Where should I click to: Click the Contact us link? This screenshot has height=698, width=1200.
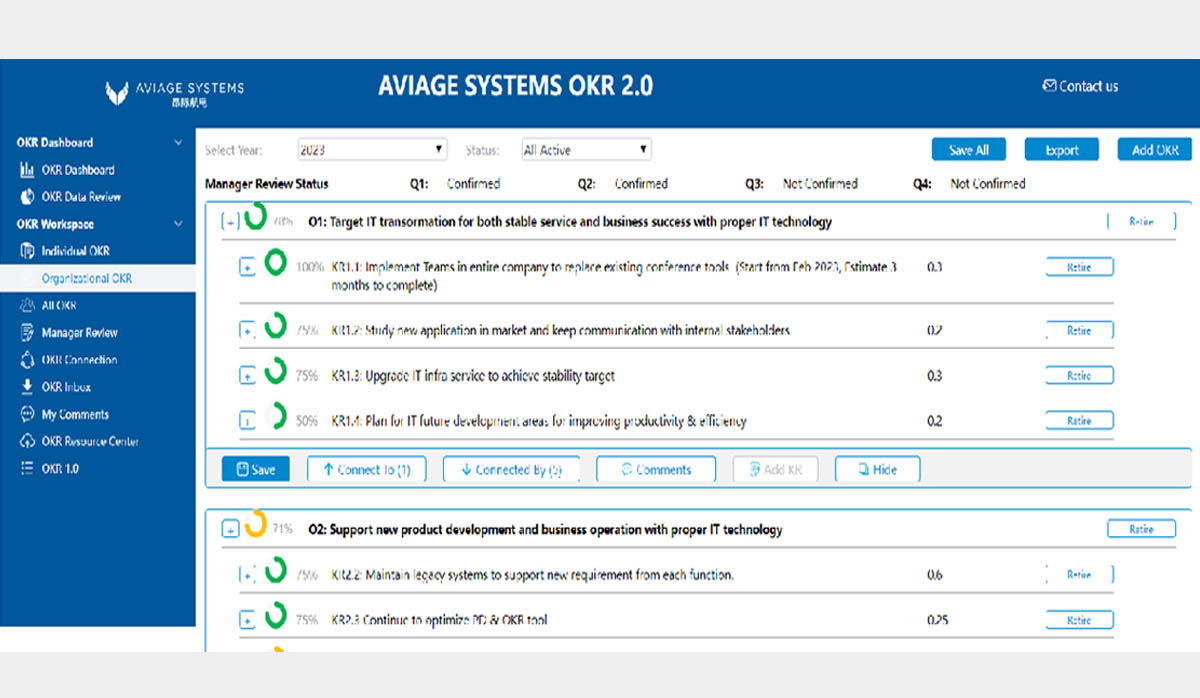(x=1080, y=86)
